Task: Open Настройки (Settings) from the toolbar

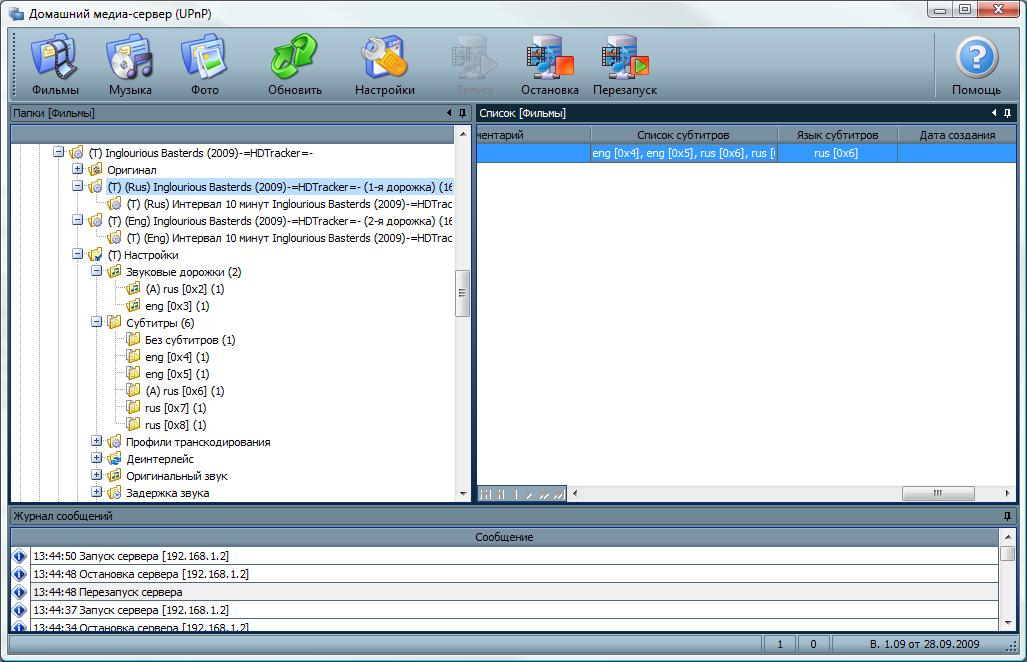Action: pyautogui.click(x=384, y=65)
